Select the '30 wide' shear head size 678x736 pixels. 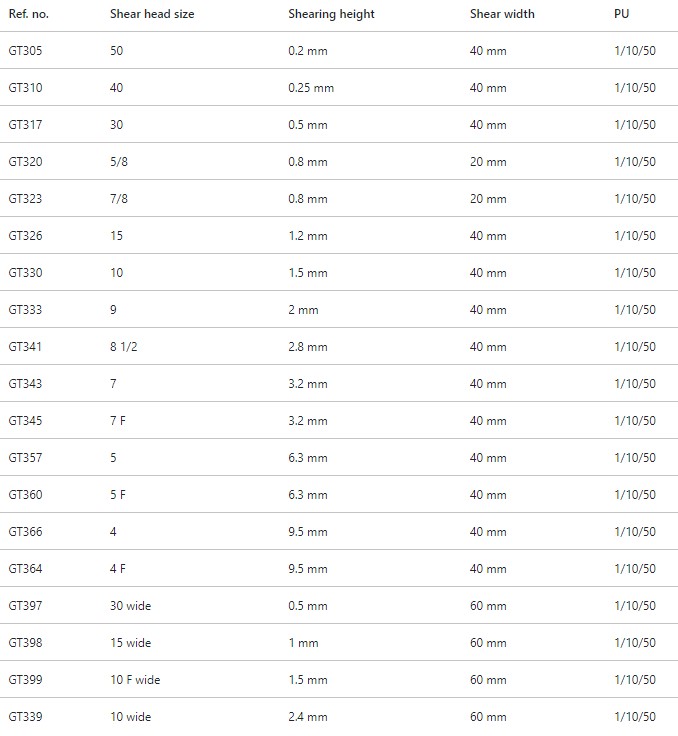click(130, 606)
